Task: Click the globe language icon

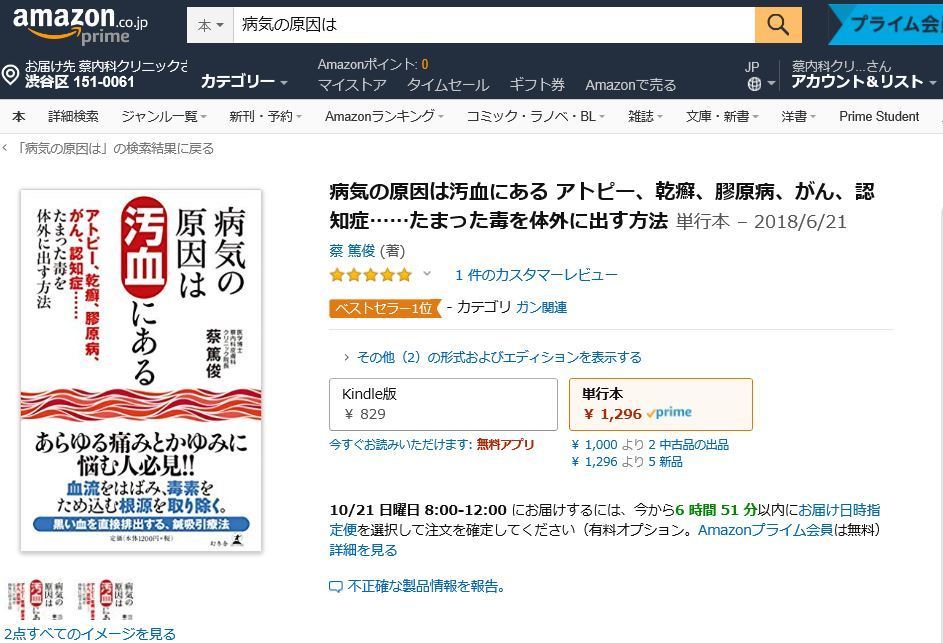Action: (754, 84)
